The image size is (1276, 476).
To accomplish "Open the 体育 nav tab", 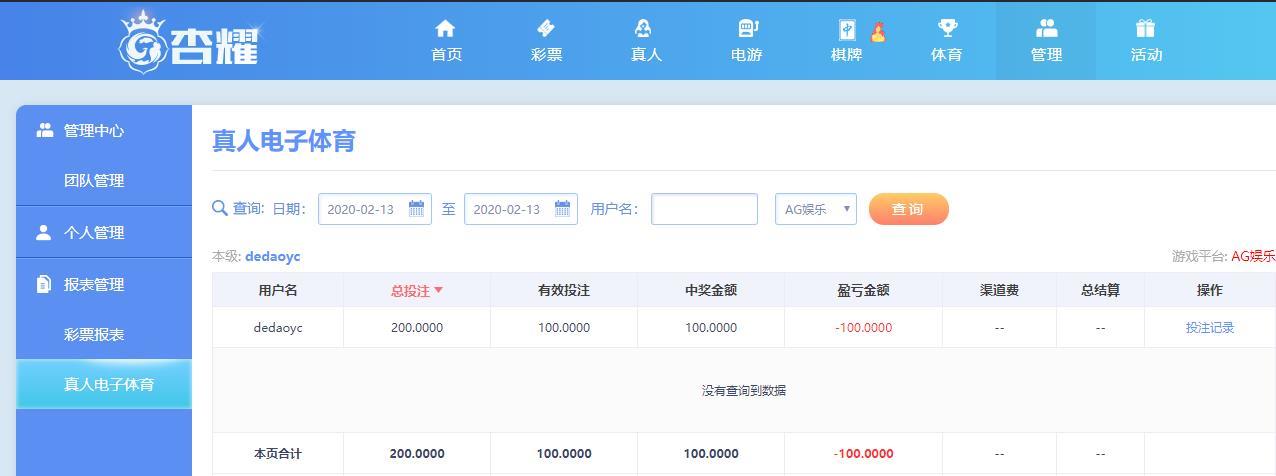I will pos(946,40).
